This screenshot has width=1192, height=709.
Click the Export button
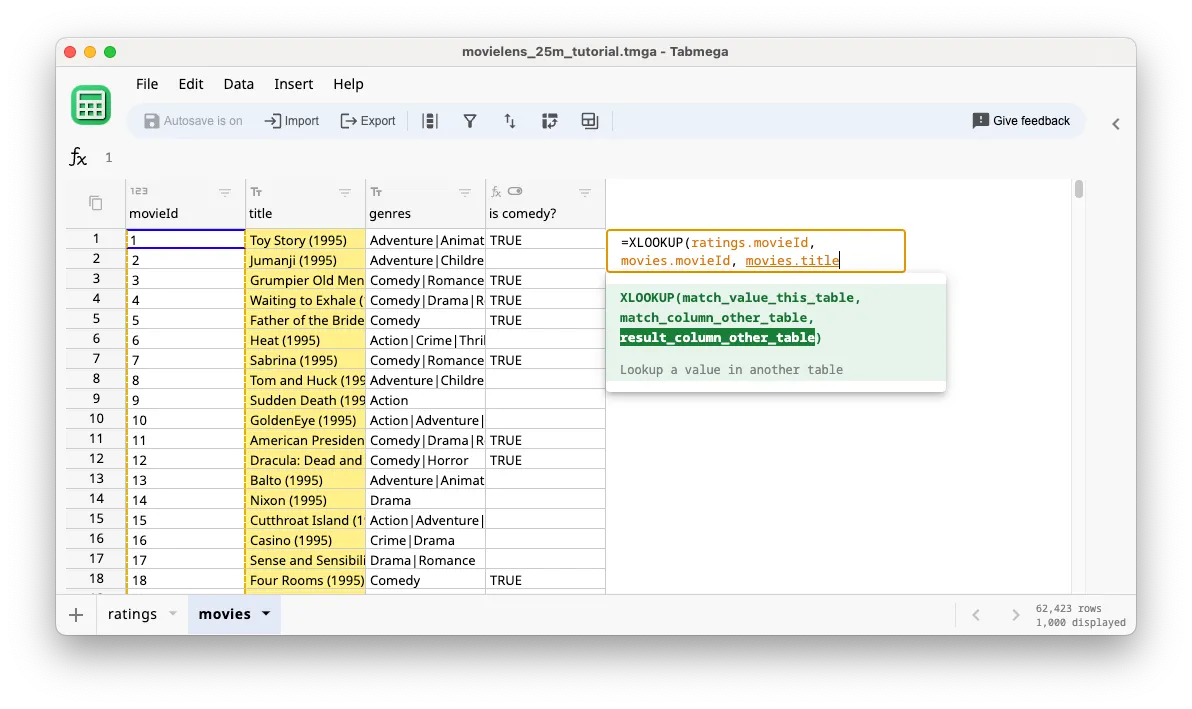click(368, 120)
